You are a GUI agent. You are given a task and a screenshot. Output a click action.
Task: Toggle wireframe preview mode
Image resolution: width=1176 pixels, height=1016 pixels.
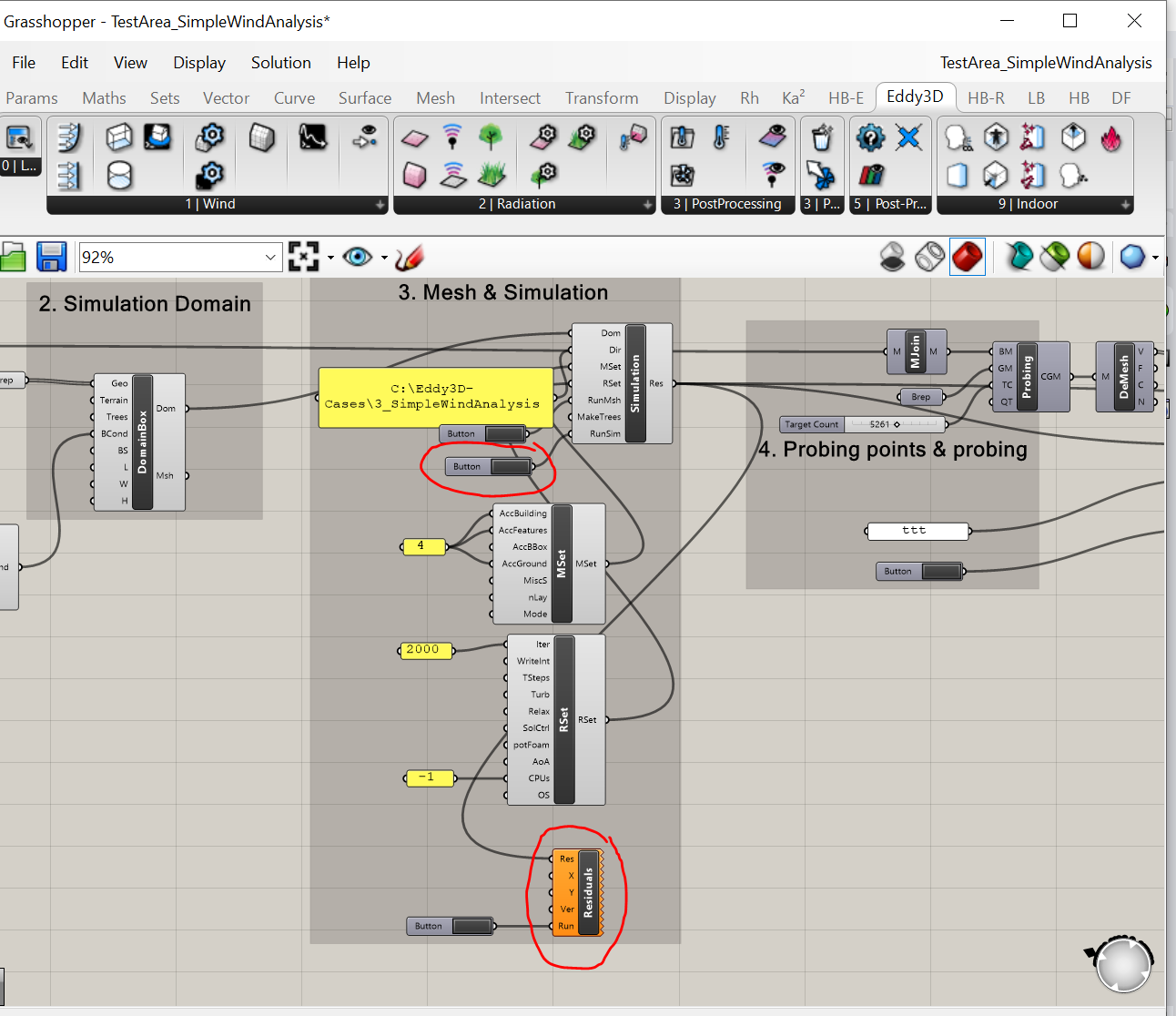[929, 257]
